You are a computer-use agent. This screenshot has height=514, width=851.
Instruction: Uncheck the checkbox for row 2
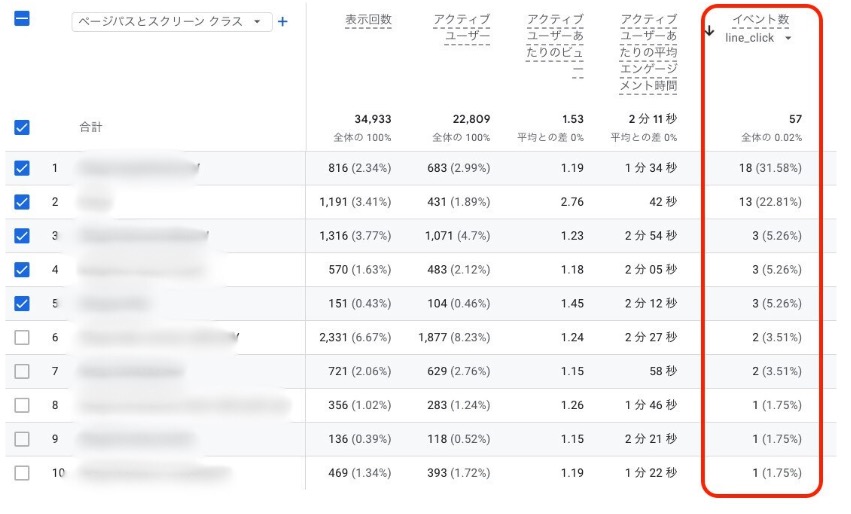(22, 202)
